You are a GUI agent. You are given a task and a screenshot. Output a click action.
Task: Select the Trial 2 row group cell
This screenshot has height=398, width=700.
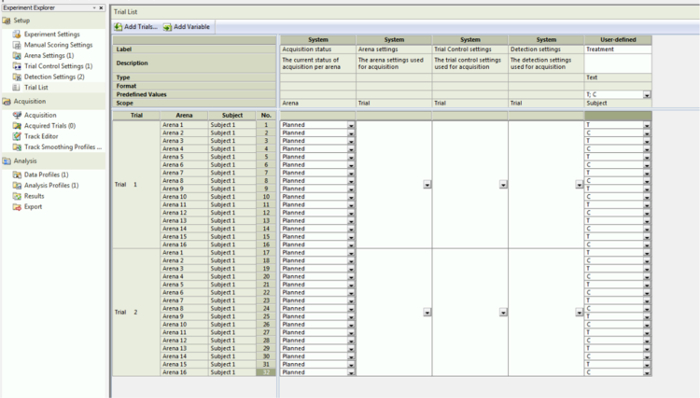(136, 312)
